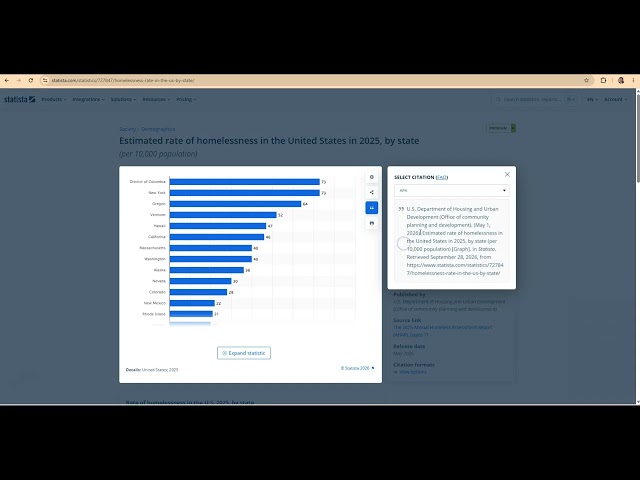Open the chart settings gear icon

click(371, 177)
